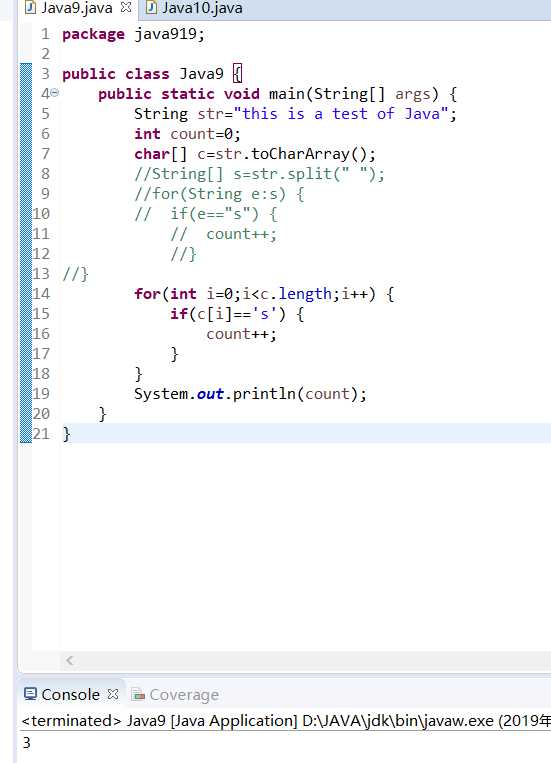Screen dimensions: 551x763
Task: Click the closing brace on line 21
Action: pyautogui.click(x=67, y=434)
